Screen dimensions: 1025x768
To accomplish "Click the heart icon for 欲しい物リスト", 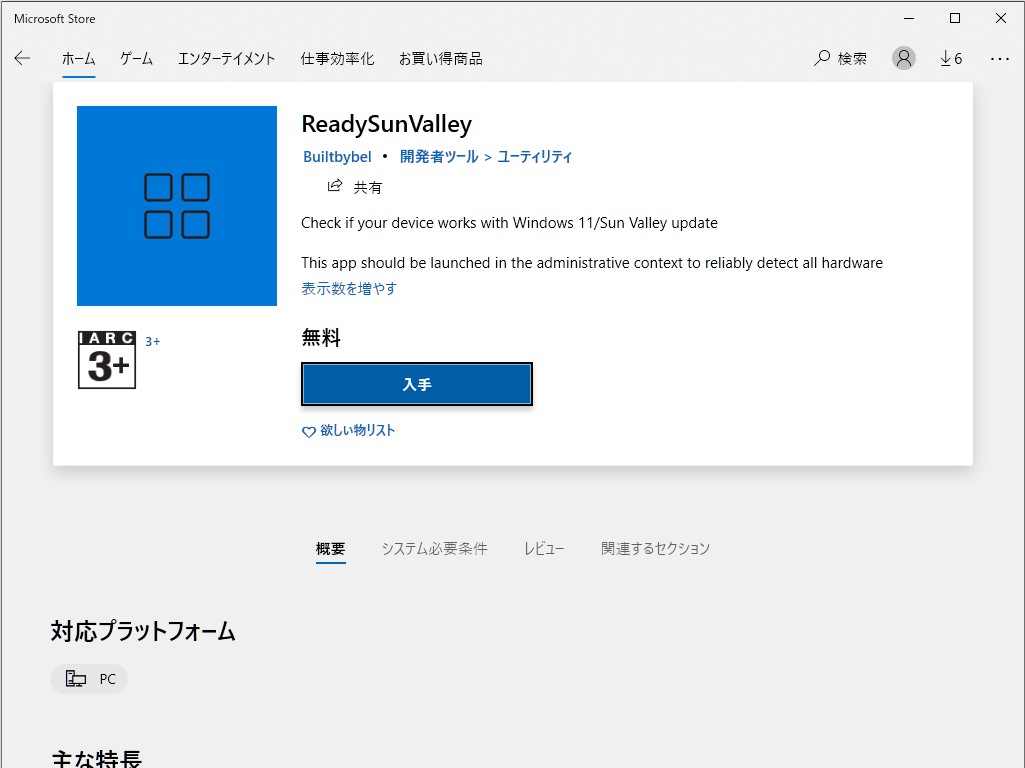I will coord(309,431).
